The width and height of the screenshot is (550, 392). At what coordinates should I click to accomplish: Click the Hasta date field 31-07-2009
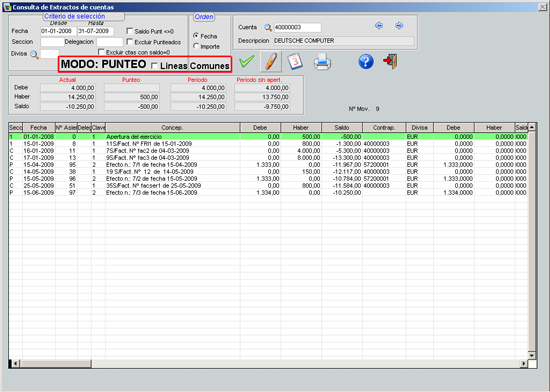[x=95, y=31]
